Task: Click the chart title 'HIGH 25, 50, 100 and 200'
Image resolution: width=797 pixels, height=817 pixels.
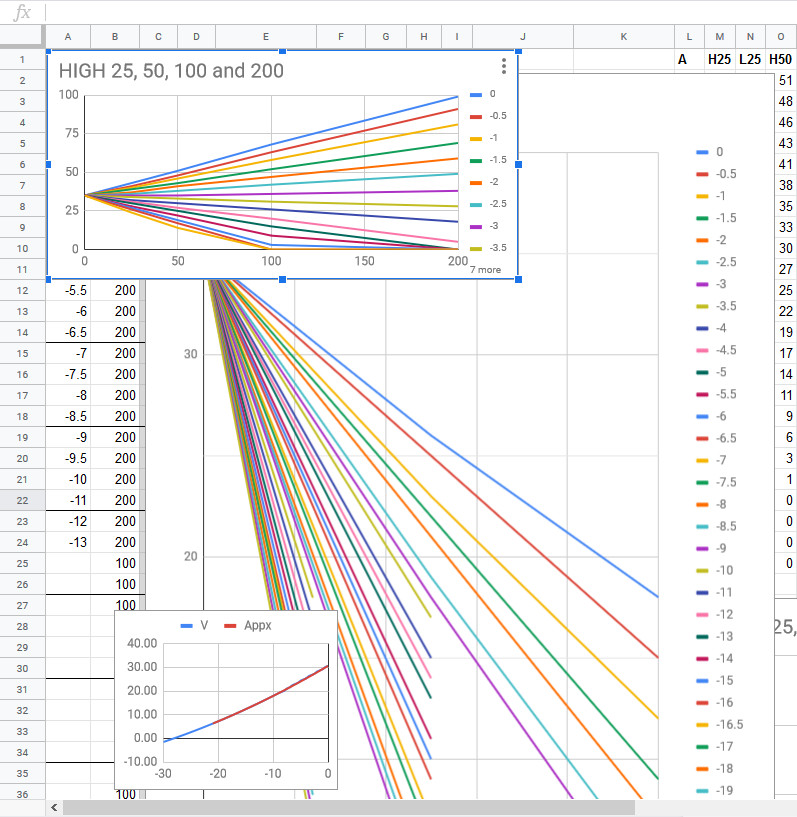Action: pos(171,71)
